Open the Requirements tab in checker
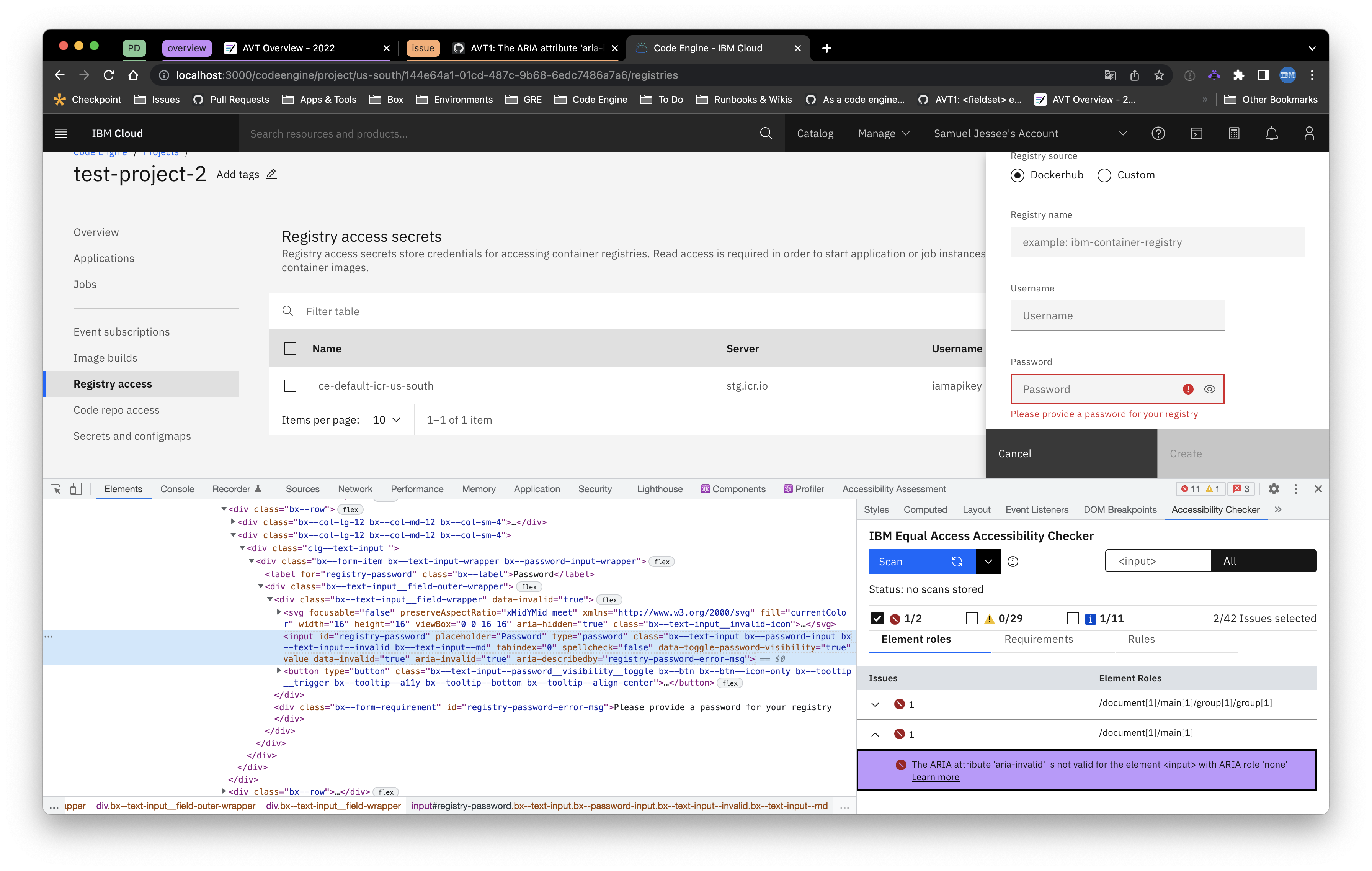 point(1038,639)
